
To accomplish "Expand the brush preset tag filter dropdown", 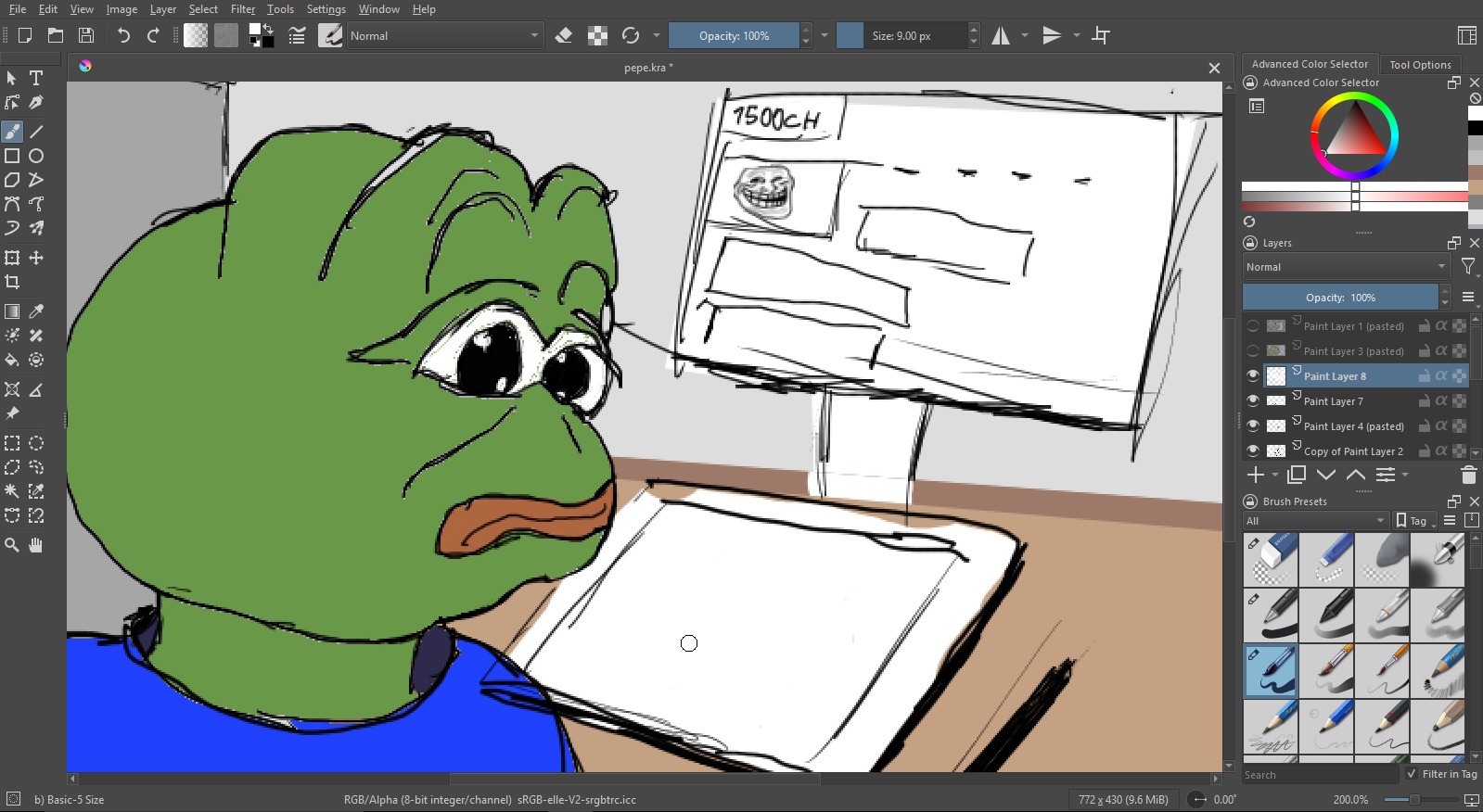I will [x=1316, y=521].
